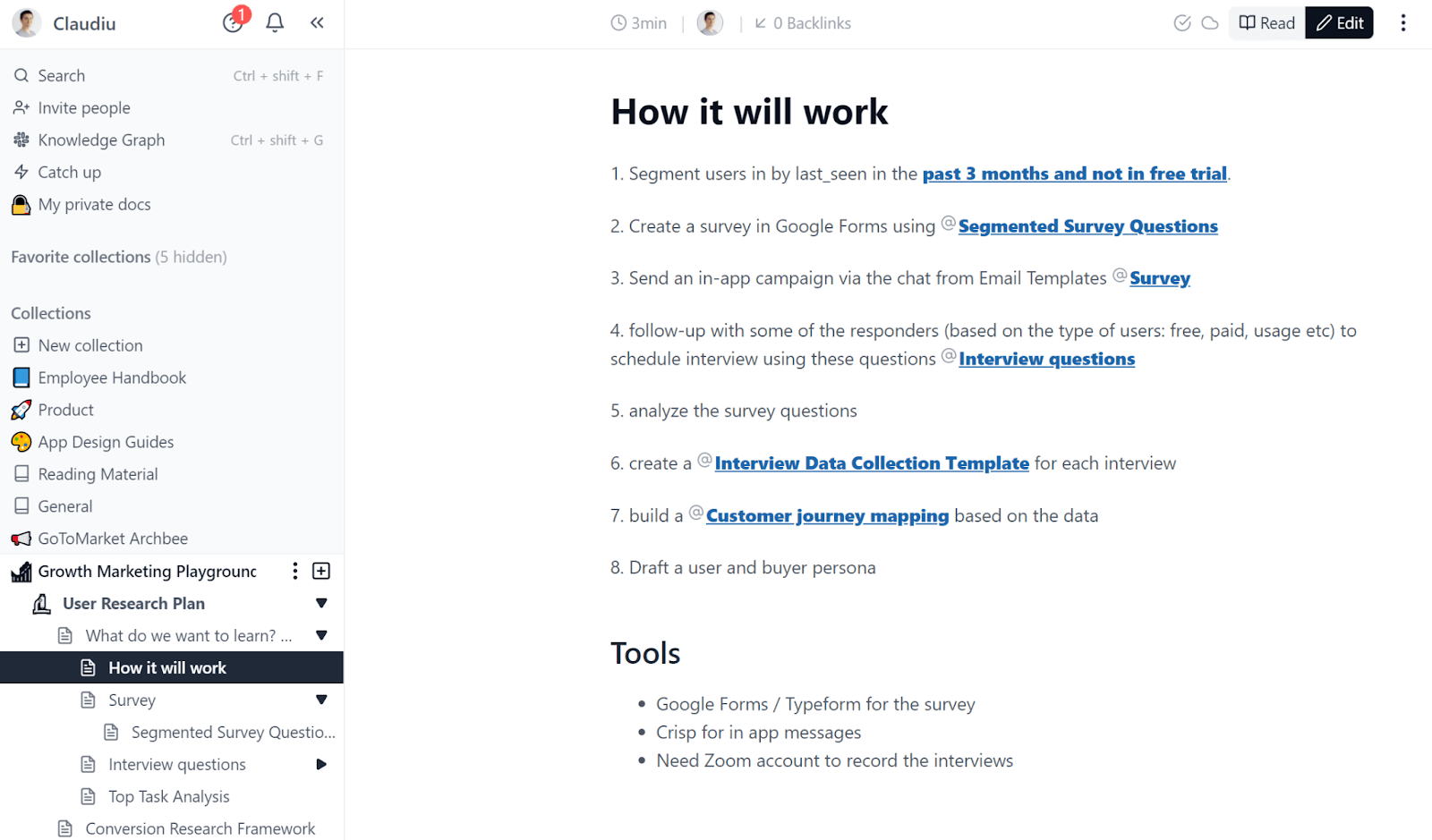This screenshot has width=1432, height=840.
Task: Click the cloud sync status icon
Action: point(1210,23)
